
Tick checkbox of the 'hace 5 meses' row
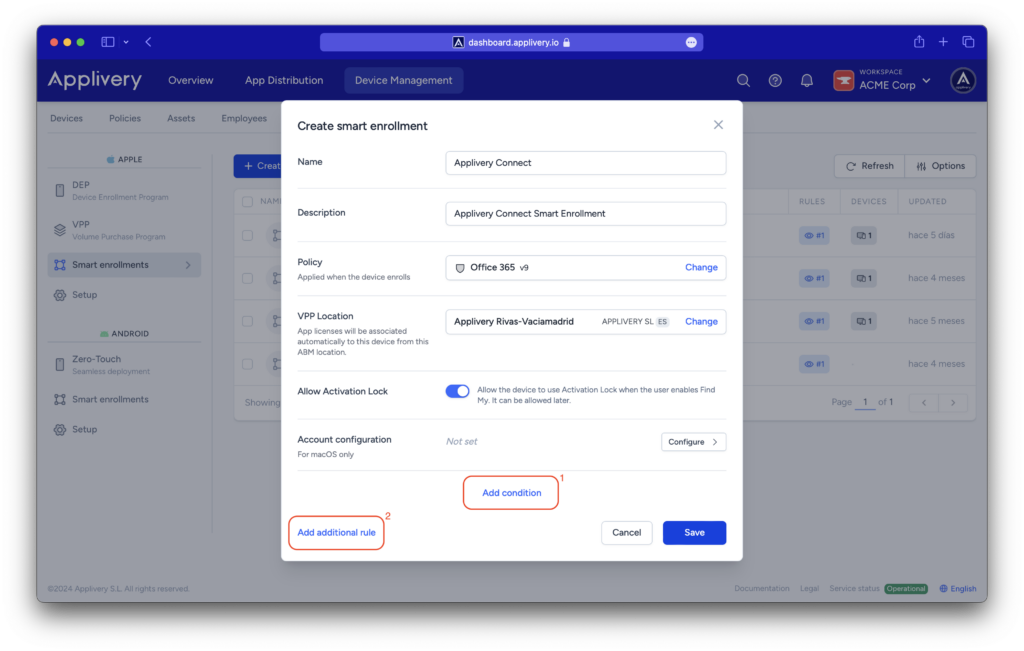click(x=248, y=321)
